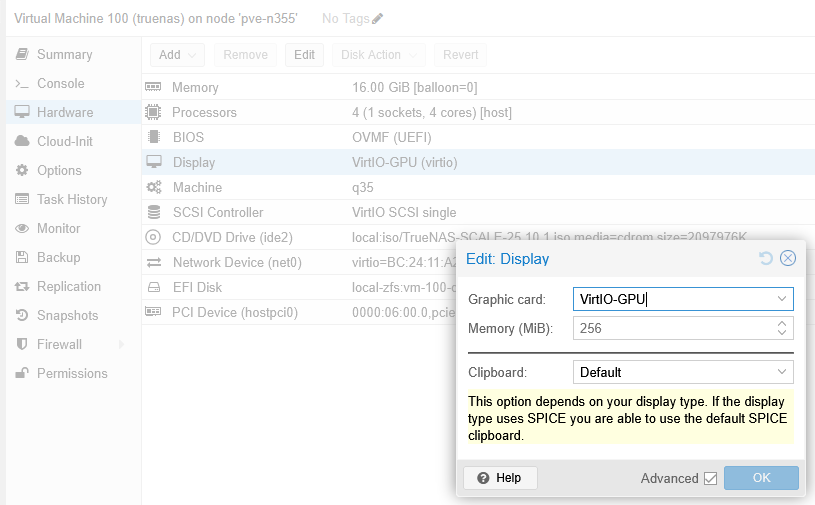
Task: Open the Replication sidebar section
Action: coord(68,286)
